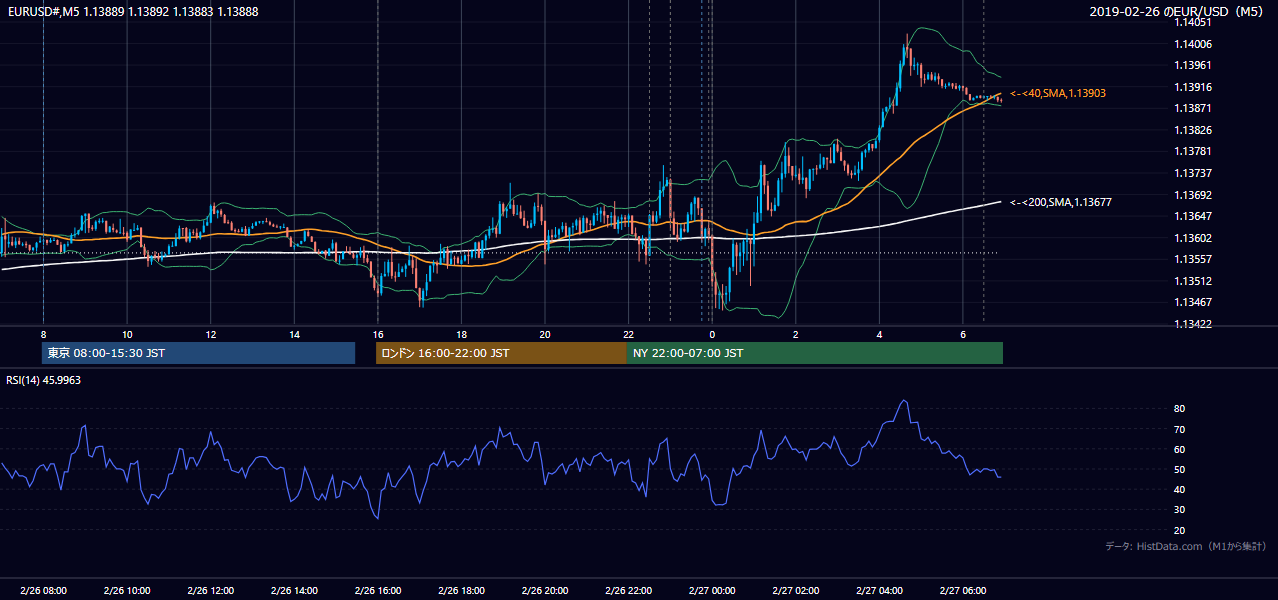This screenshot has width=1278, height=600.
Task: Click price level 1.13871 on the axis
Action: click(1193, 108)
